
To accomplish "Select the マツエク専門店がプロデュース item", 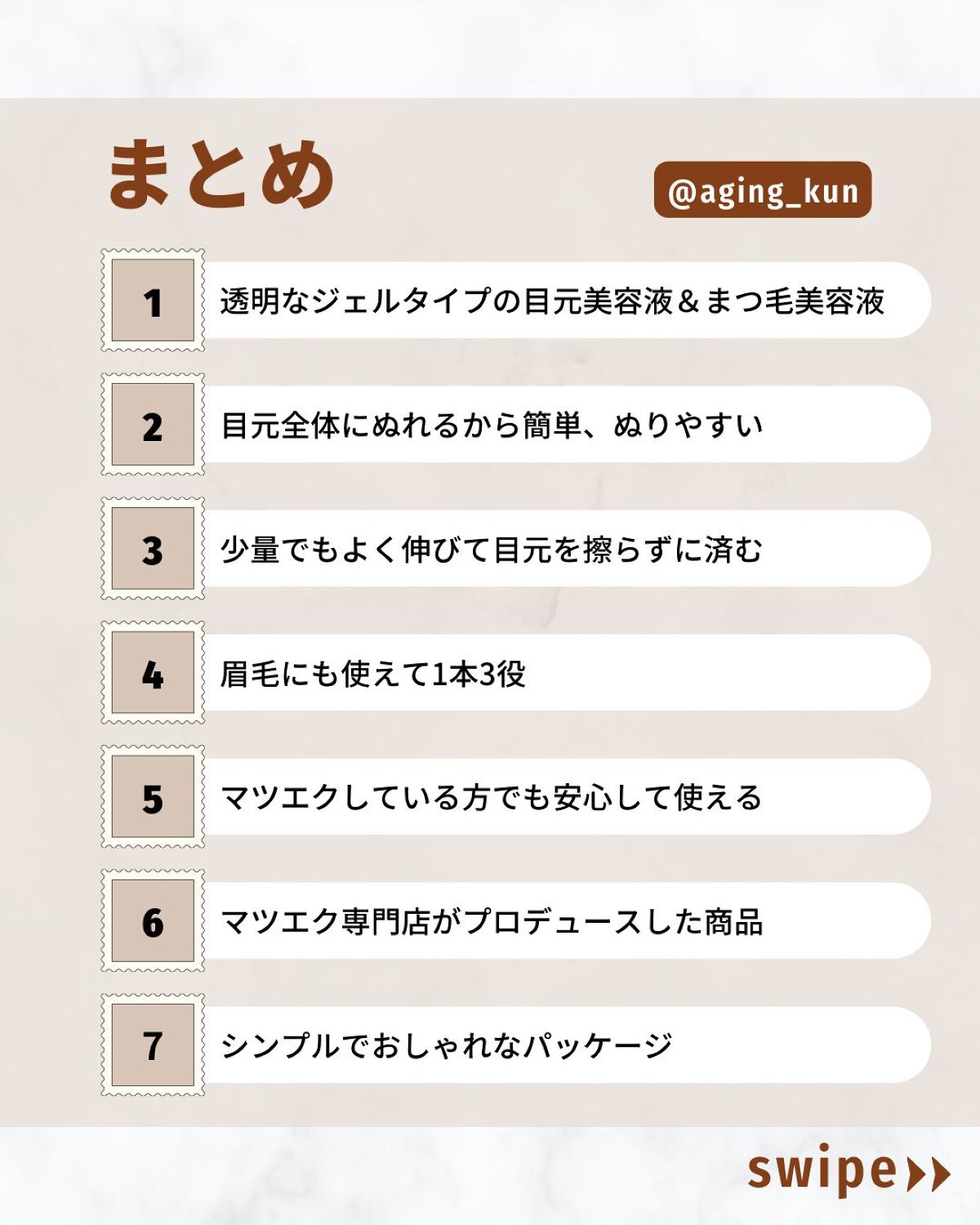I will (492, 922).
